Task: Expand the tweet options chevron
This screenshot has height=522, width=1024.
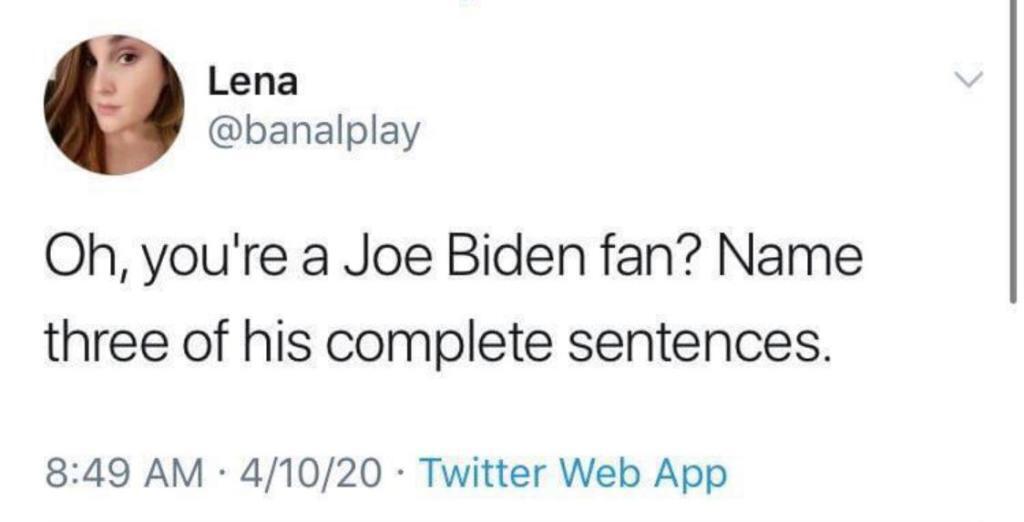Action: pos(968,80)
